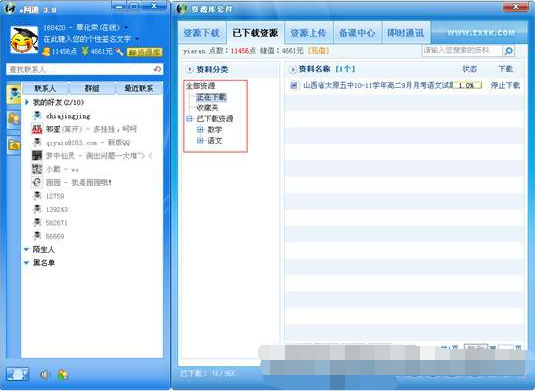Click the 充值 recharge link

[x=318, y=51]
